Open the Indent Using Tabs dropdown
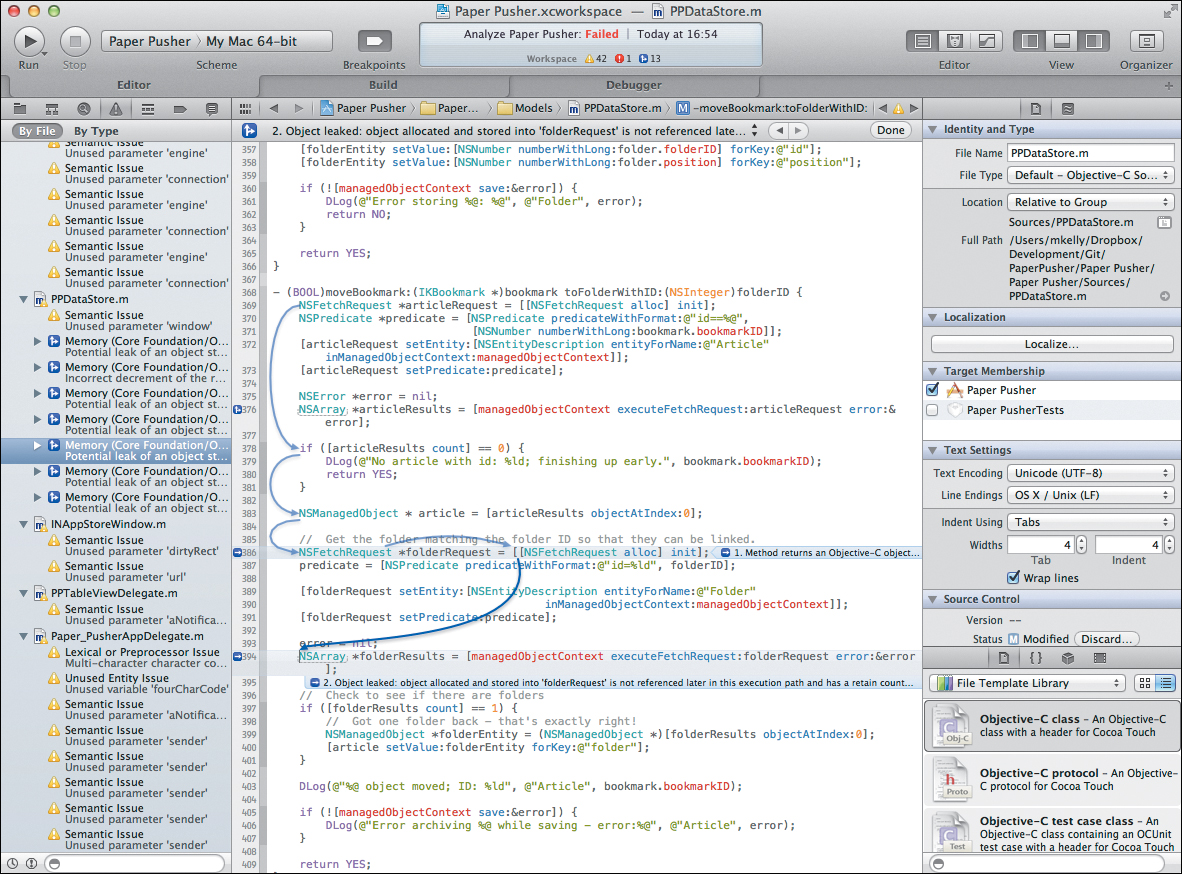 (1091, 522)
